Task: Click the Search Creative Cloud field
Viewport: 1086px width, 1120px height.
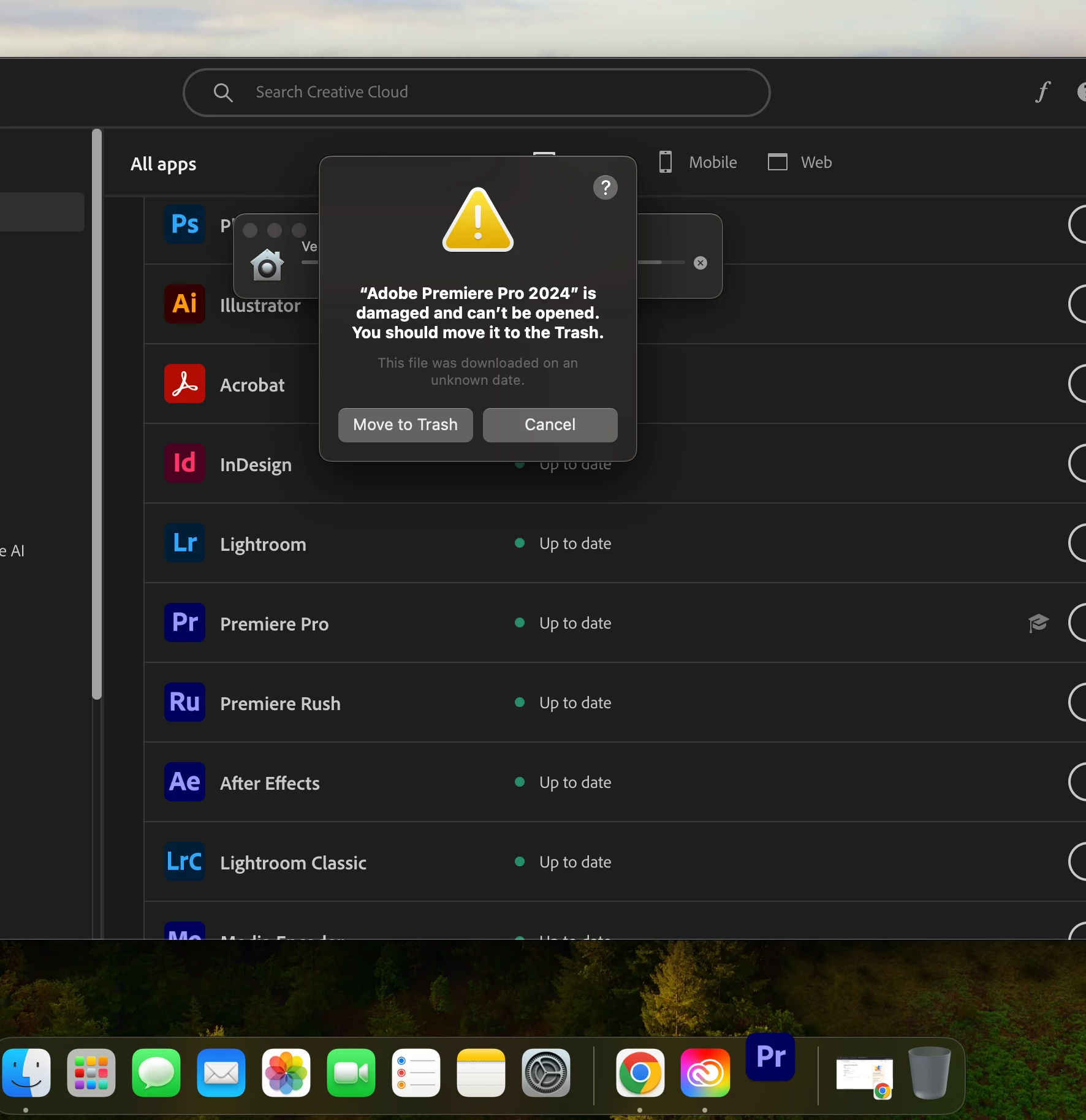Action: pos(476,92)
